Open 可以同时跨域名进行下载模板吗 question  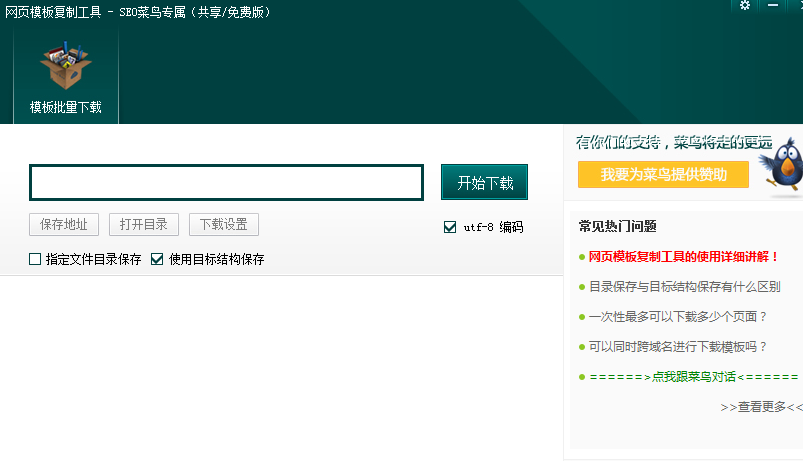678,347
